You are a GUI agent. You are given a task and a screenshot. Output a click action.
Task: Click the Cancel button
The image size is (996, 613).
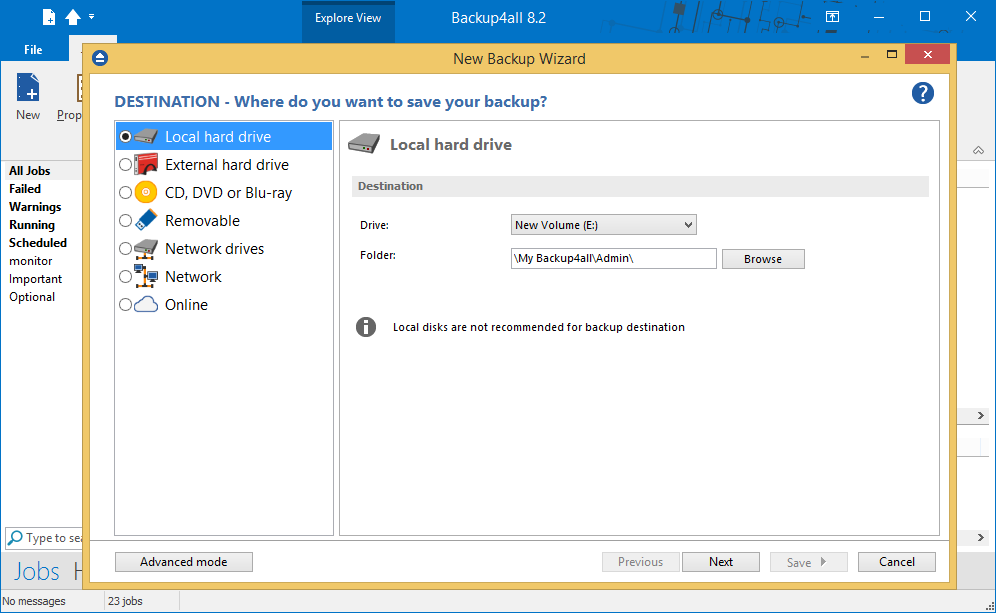(896, 562)
